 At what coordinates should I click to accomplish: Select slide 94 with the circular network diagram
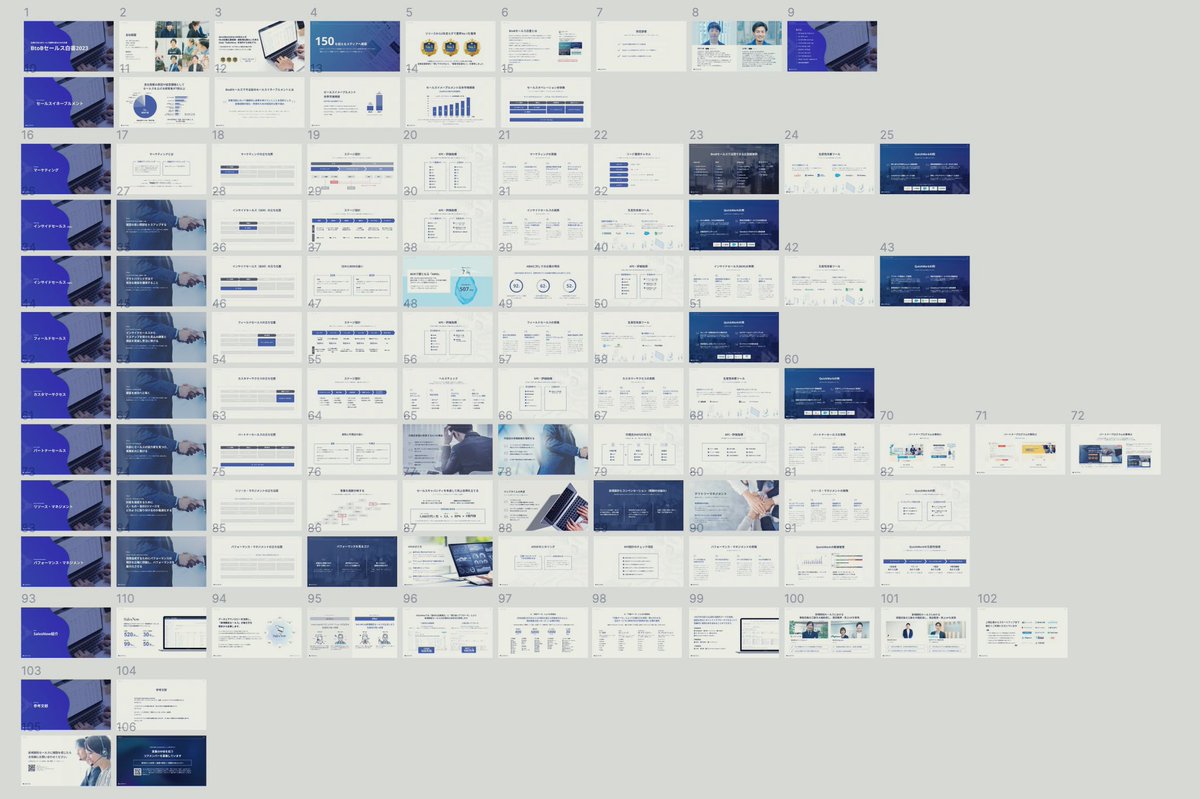point(258,632)
